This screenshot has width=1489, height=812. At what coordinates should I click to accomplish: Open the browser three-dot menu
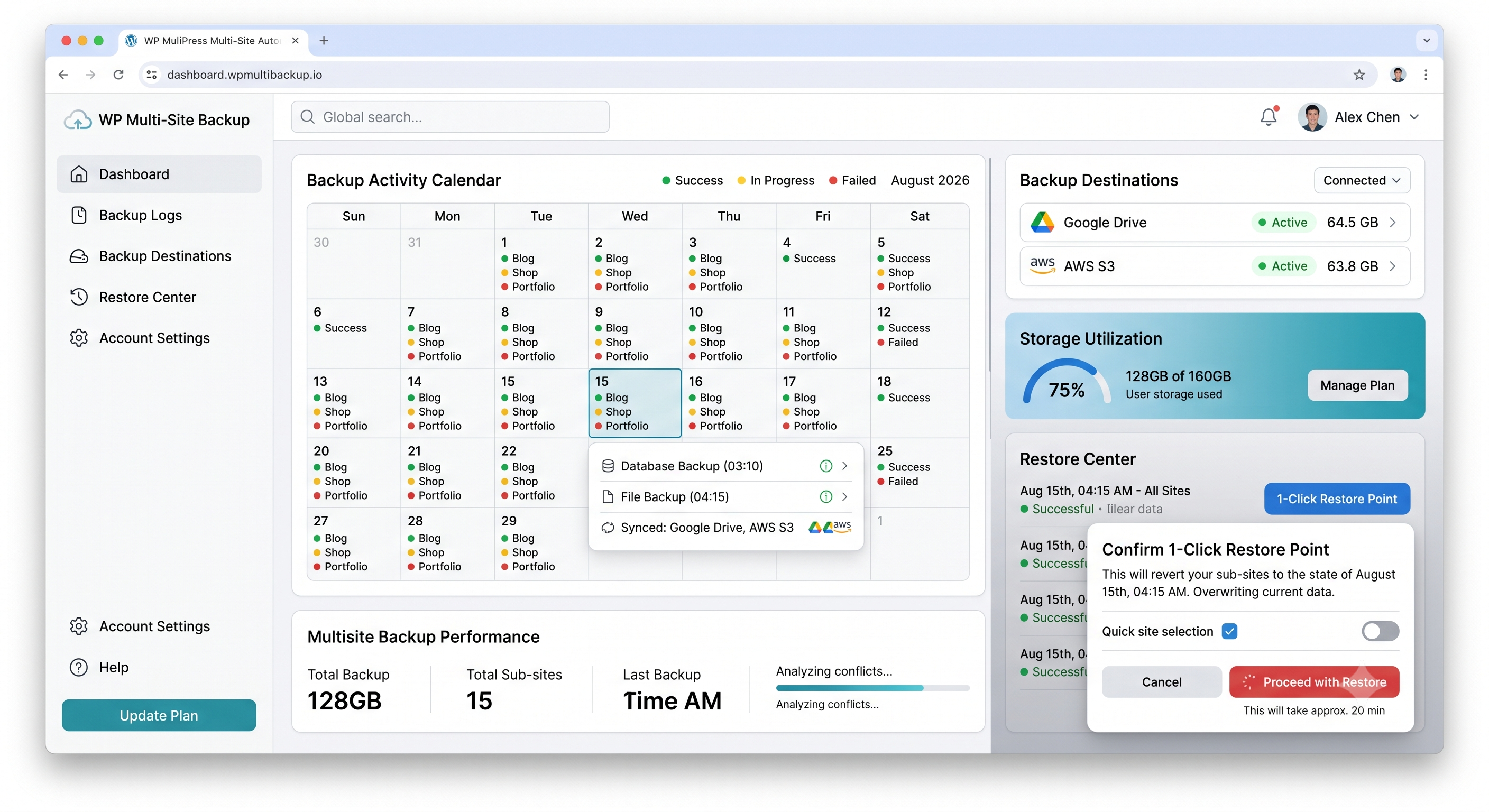coord(1426,75)
